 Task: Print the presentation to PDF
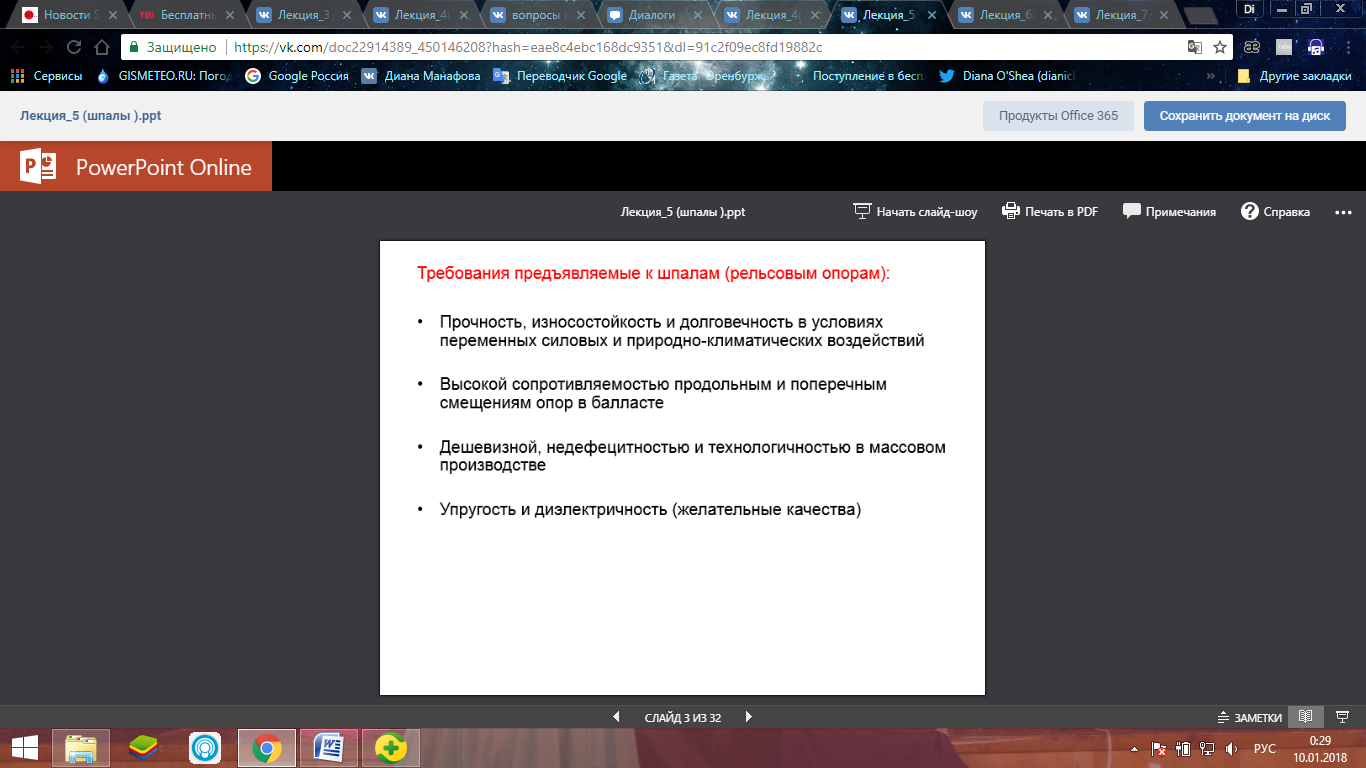click(1050, 211)
